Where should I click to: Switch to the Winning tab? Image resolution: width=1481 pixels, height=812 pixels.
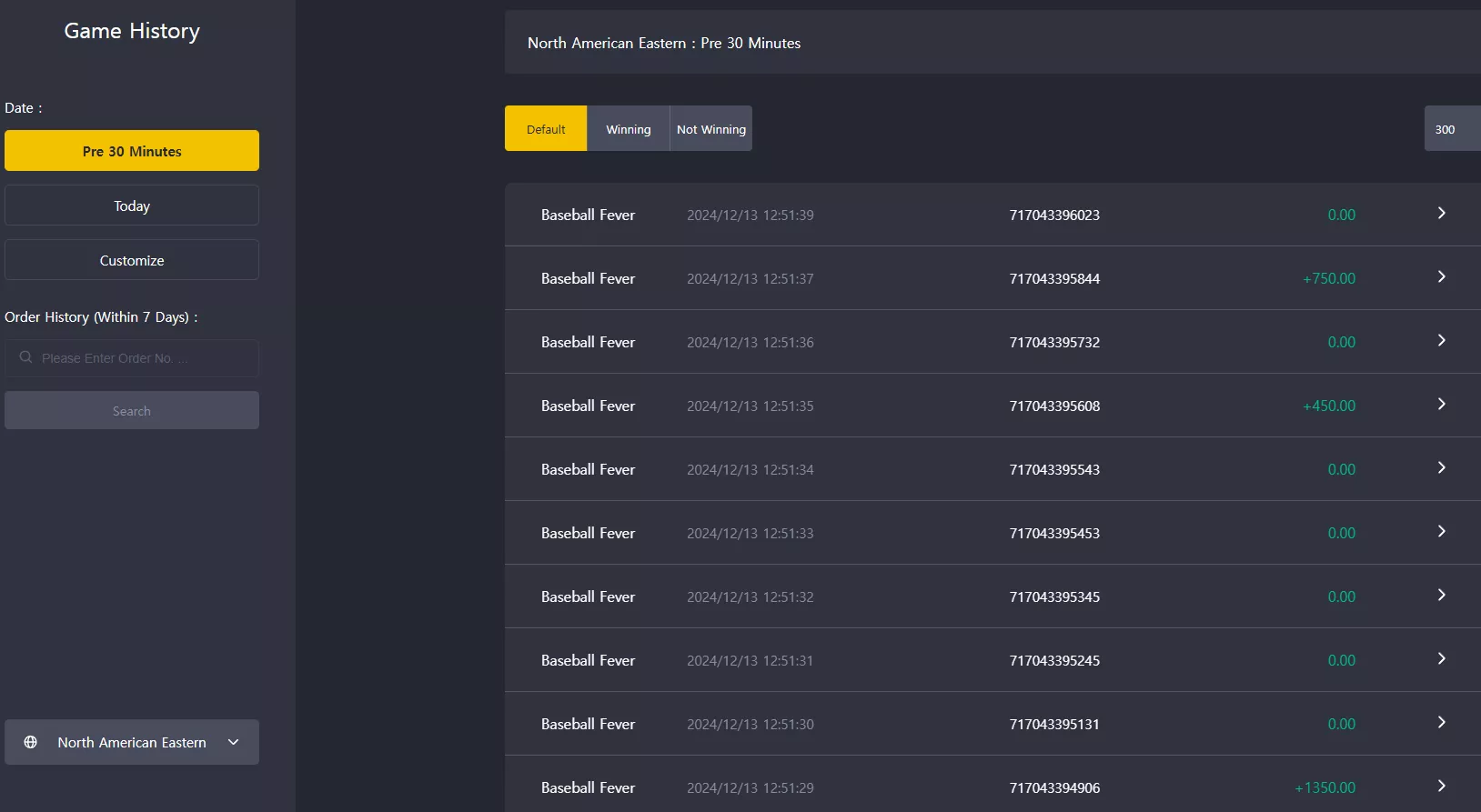[x=629, y=128]
